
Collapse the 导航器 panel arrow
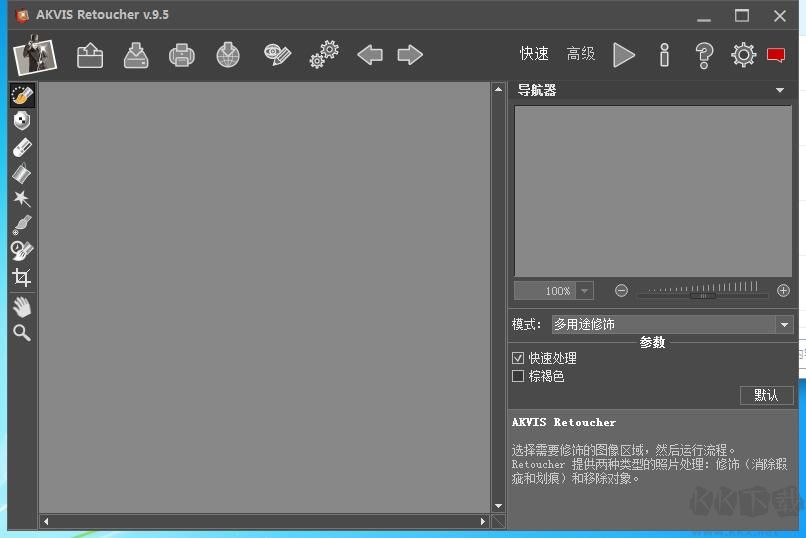point(780,90)
